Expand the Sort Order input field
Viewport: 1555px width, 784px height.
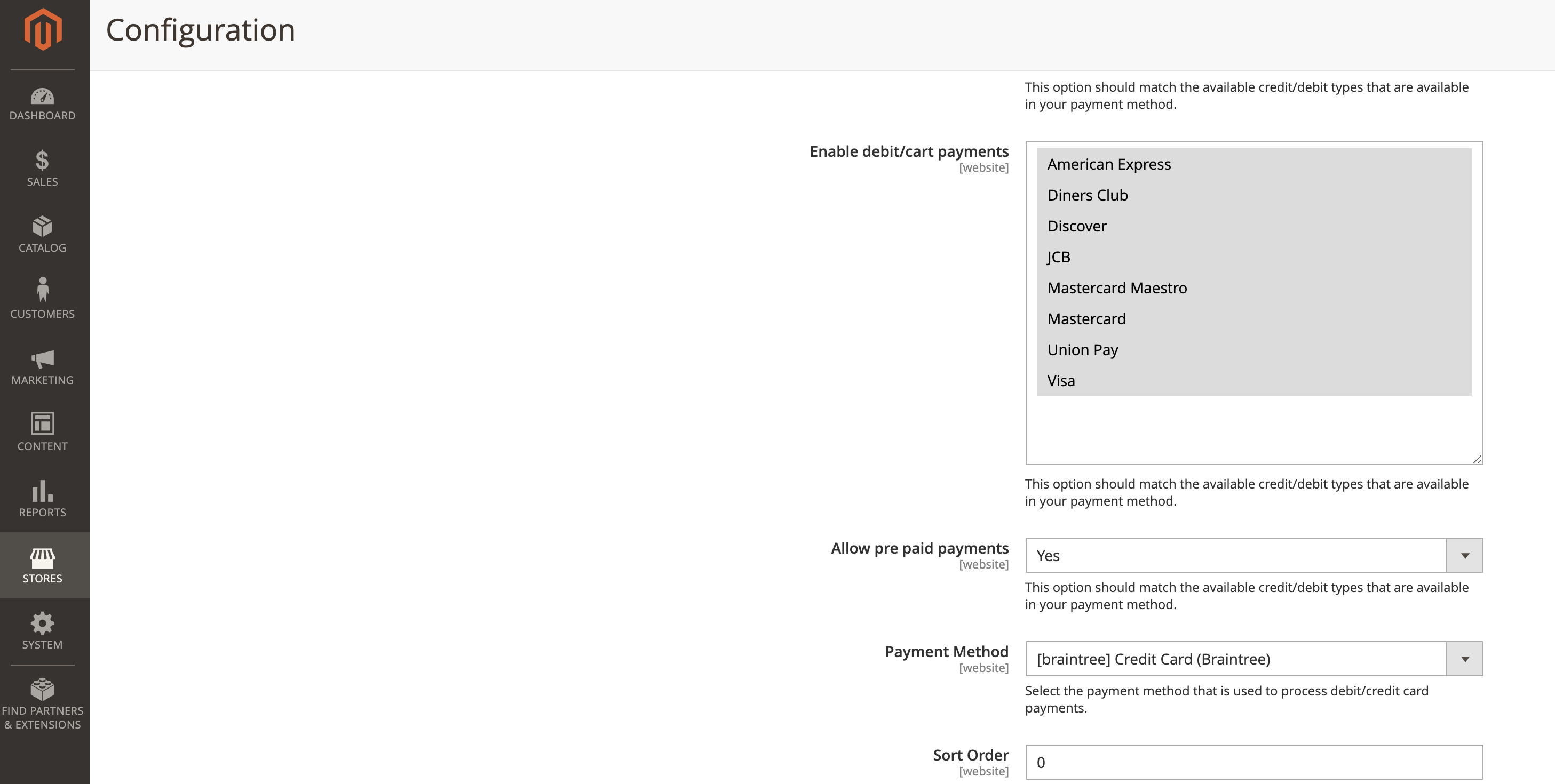tap(1255, 761)
